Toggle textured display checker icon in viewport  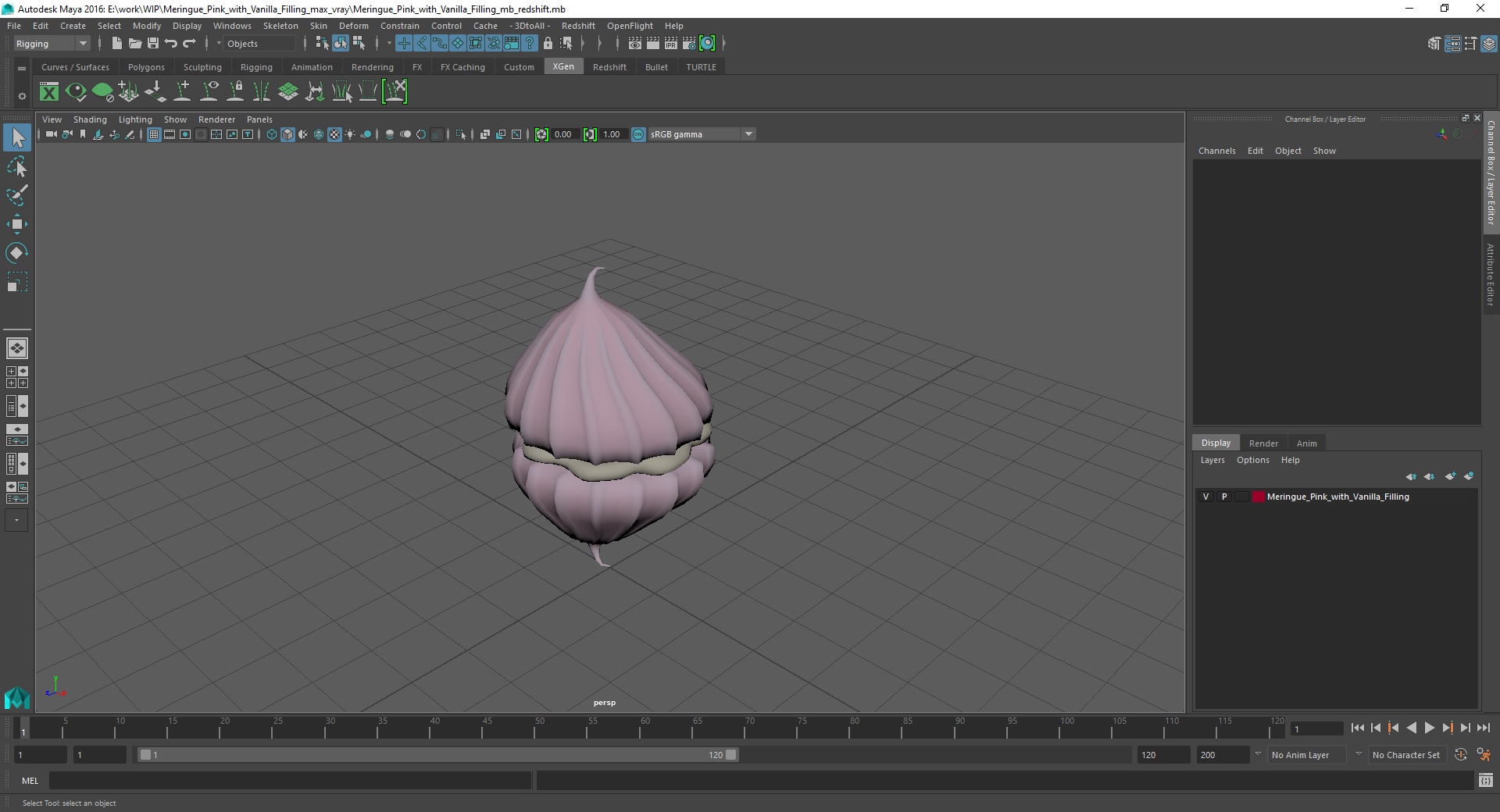click(334, 134)
